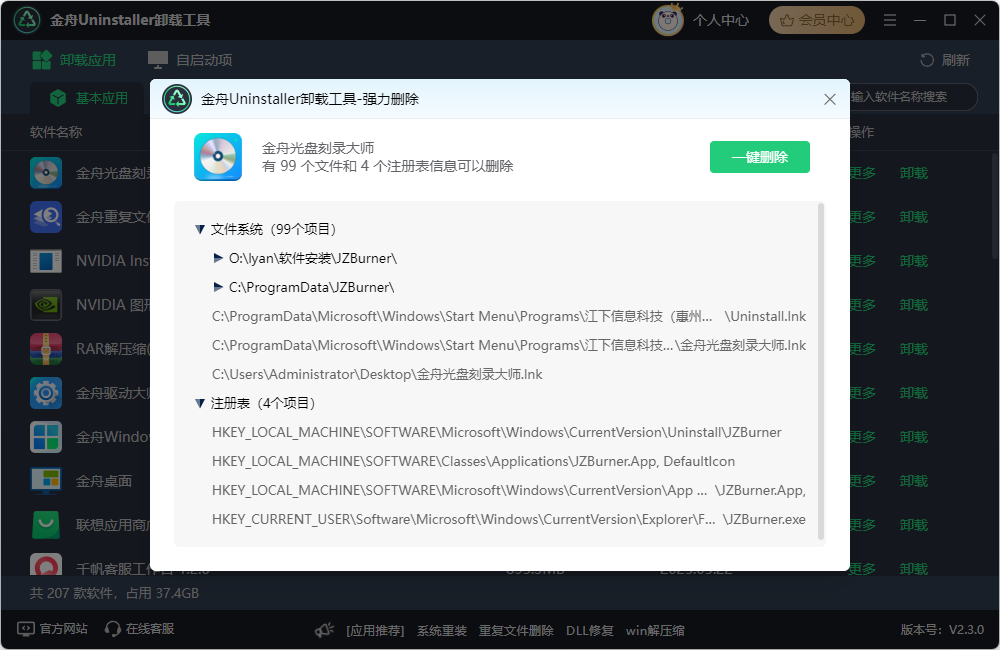This screenshot has height=650, width=1000.
Task: Open DLL修复 recommended link
Action: point(589,631)
